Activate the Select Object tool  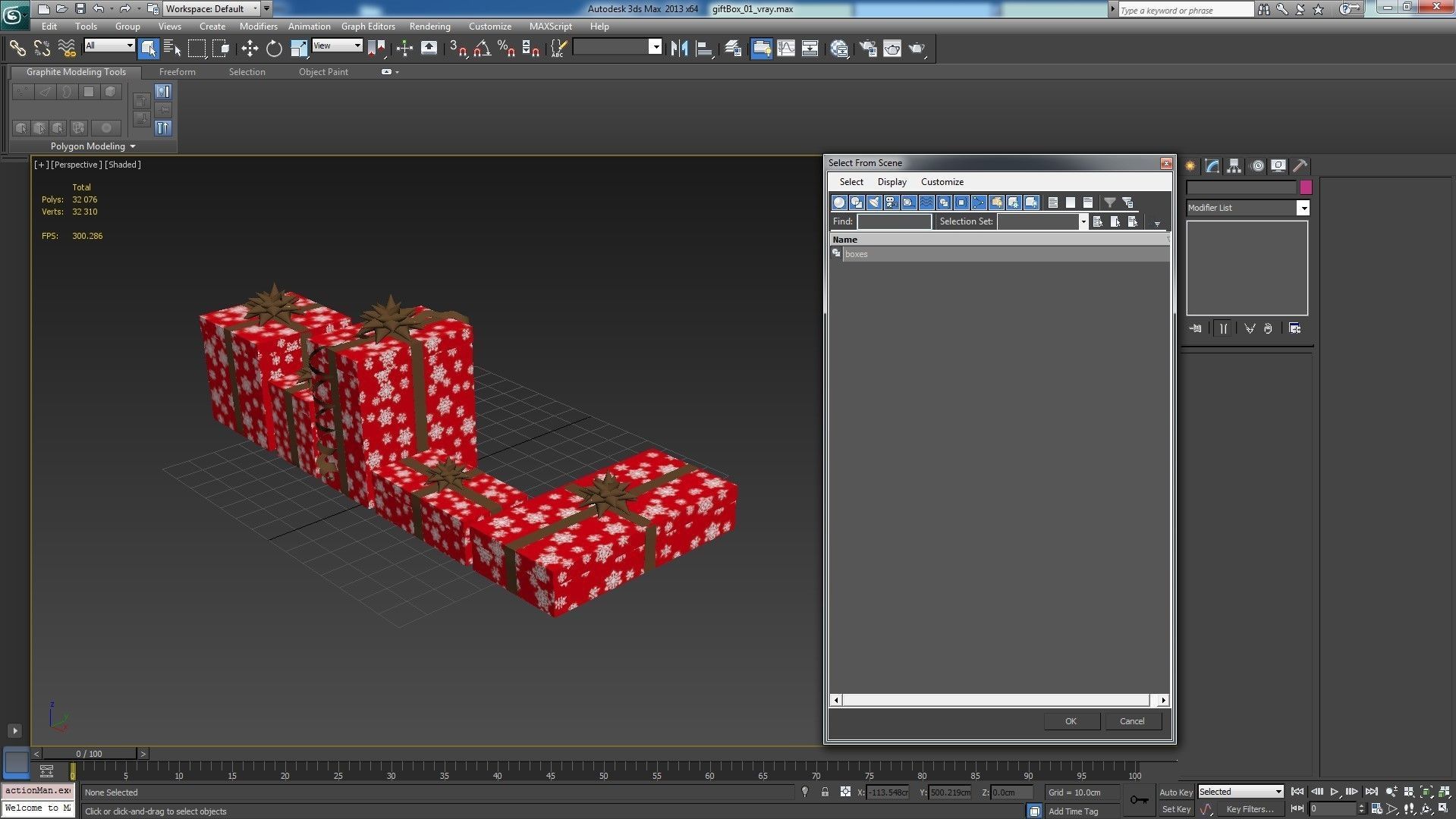coord(149,49)
